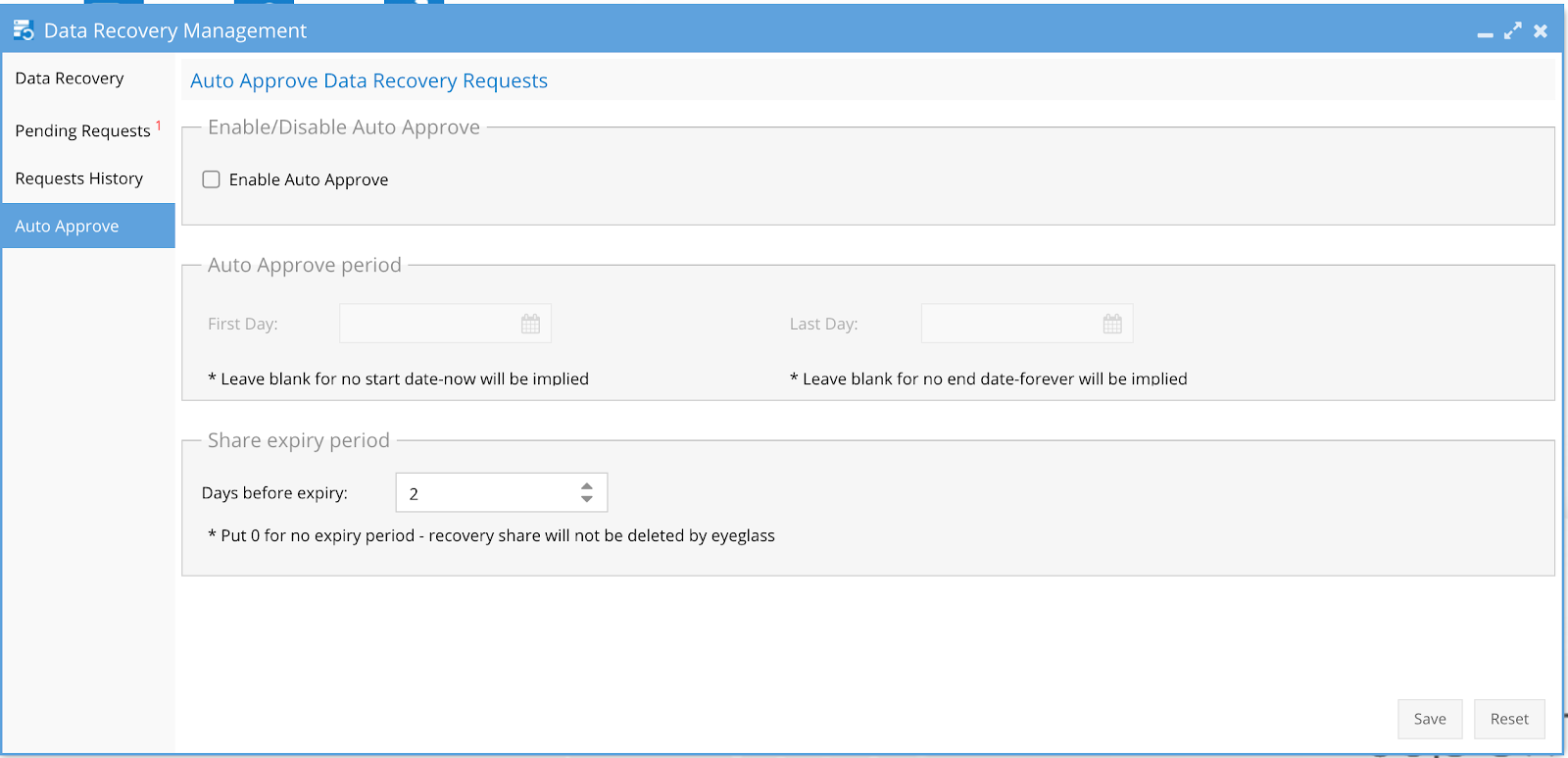Enable the Auto Approve checkbox
1568x758 pixels.
pyautogui.click(x=211, y=179)
